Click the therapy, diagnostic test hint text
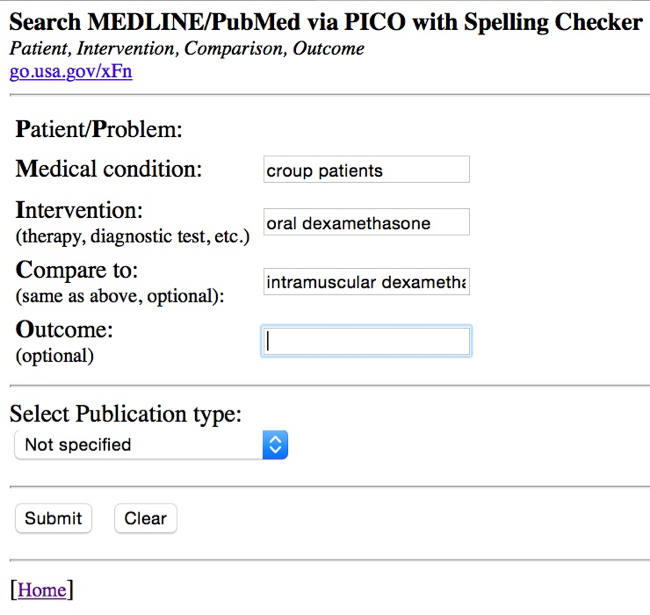 pos(132,237)
